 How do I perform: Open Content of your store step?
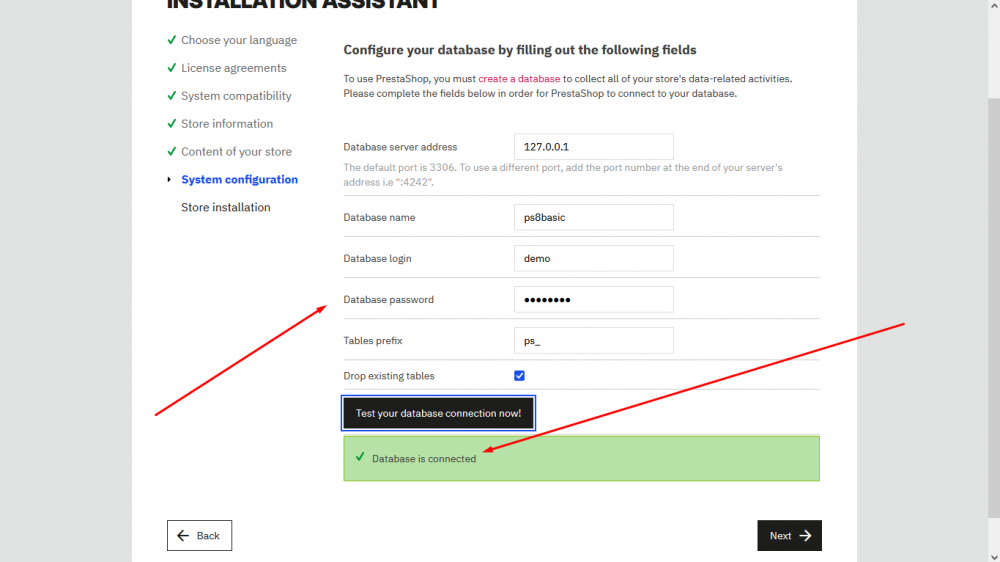tap(236, 152)
